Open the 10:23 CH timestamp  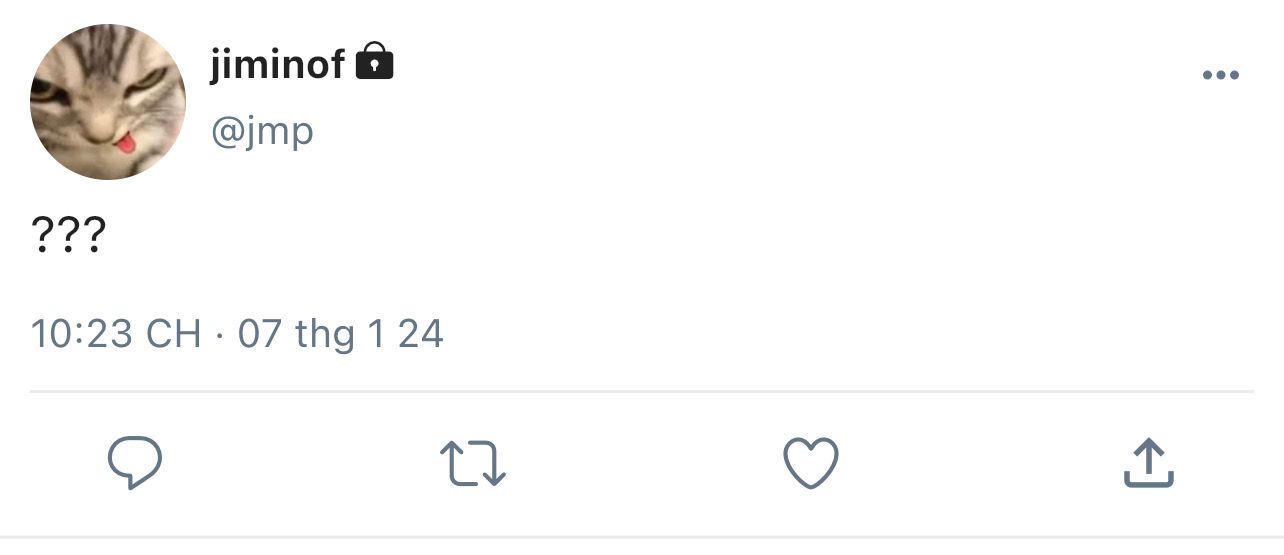coord(116,333)
